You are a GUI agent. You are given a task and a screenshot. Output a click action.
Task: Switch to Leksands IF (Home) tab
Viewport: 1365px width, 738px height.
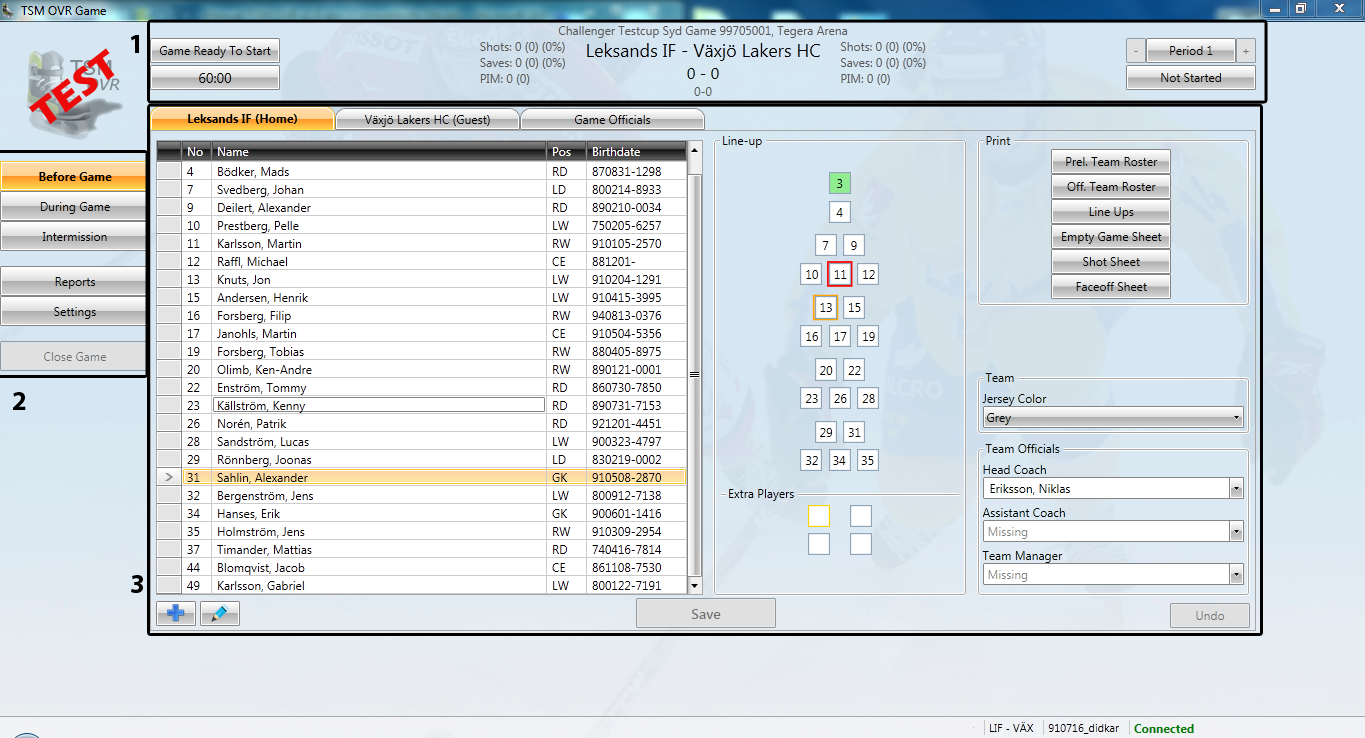[x=242, y=118]
